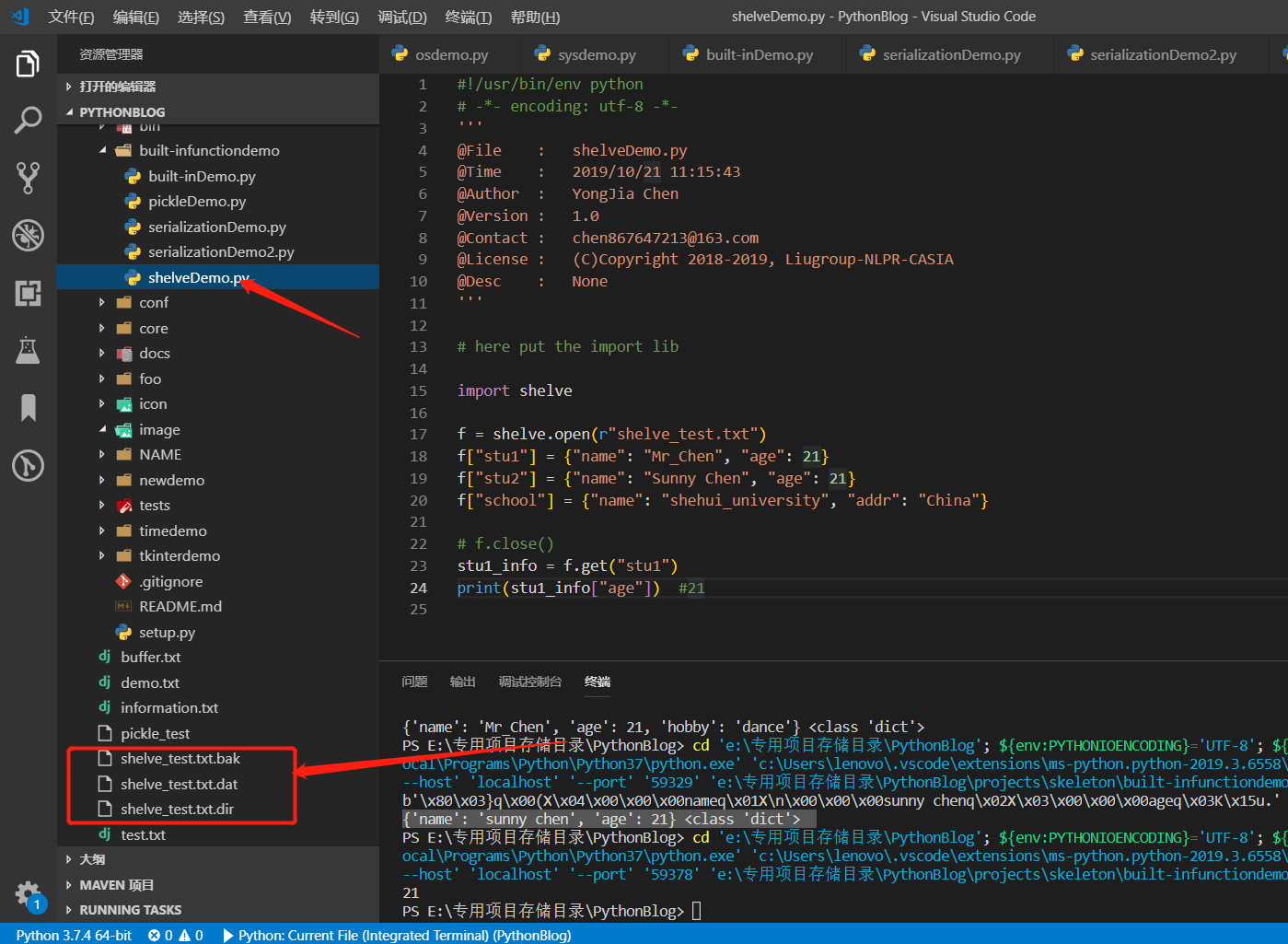Viewport: 1288px width, 944px height.
Task: Switch to serializationDemo2.py editor tab
Action: 1163,54
